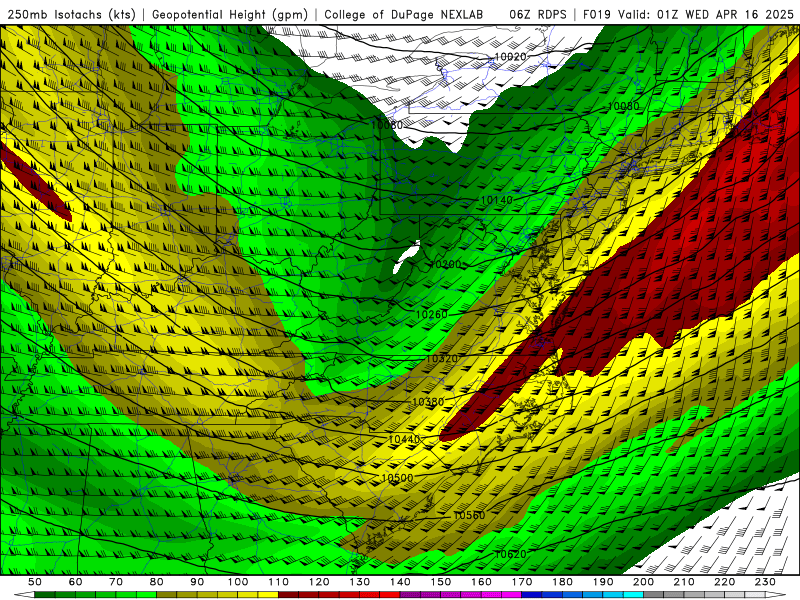
Task: Click the color scale value 100
Action: pos(238,582)
